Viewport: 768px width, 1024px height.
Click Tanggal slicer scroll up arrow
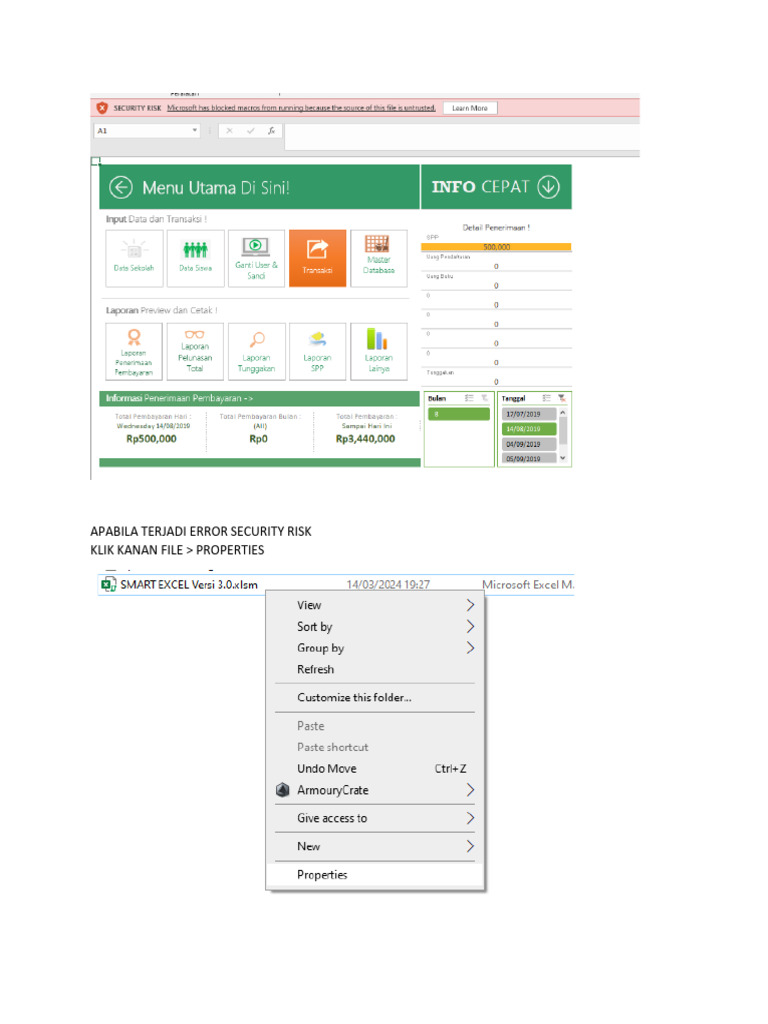(563, 413)
